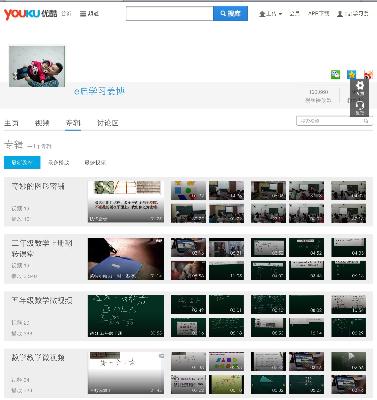The height and width of the screenshot is (400, 377).
Task: Select the highlighted blue sort option
Action: pyautogui.click(x=22, y=162)
